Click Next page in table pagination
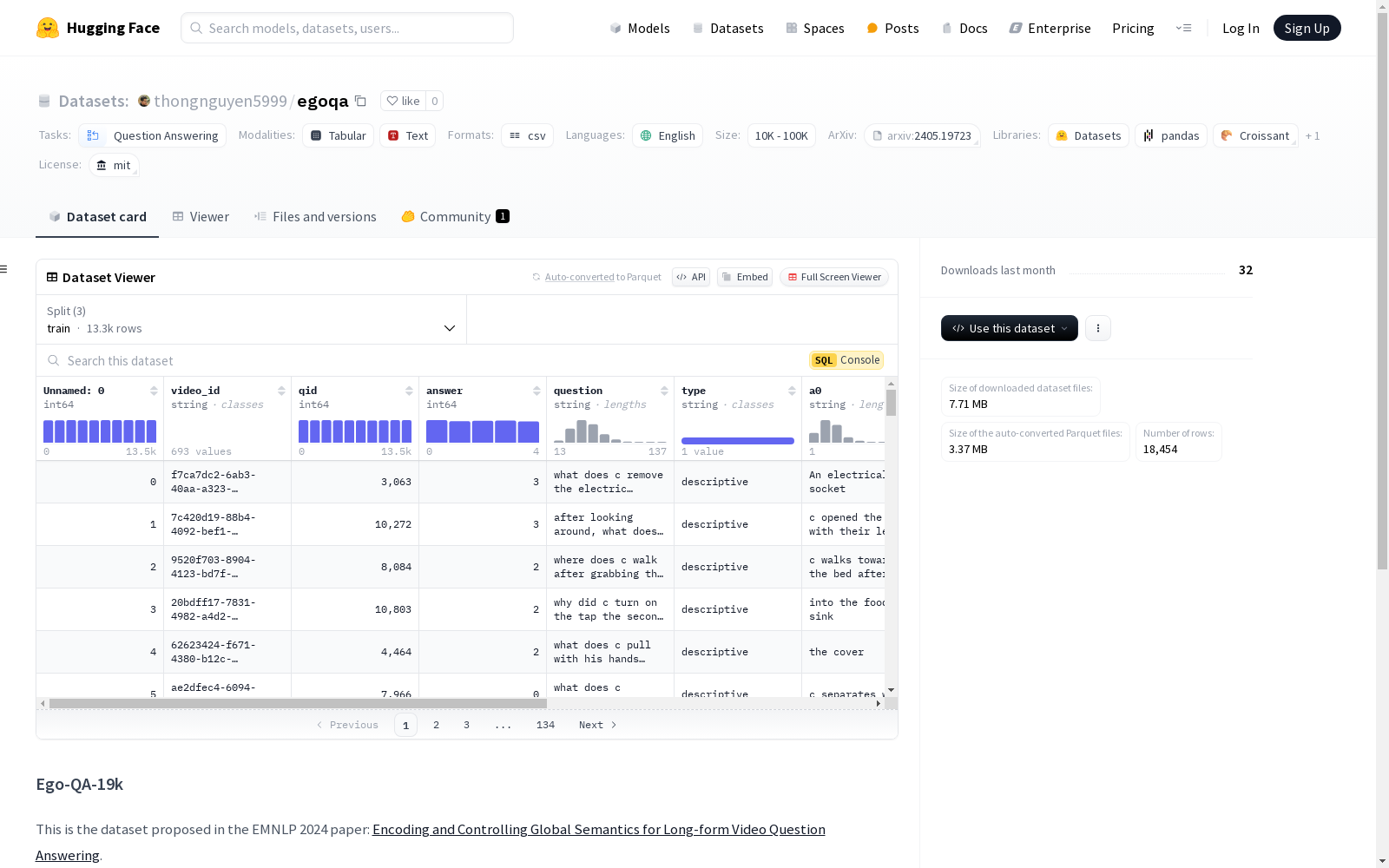Image resolution: width=1389 pixels, height=868 pixels. click(598, 725)
